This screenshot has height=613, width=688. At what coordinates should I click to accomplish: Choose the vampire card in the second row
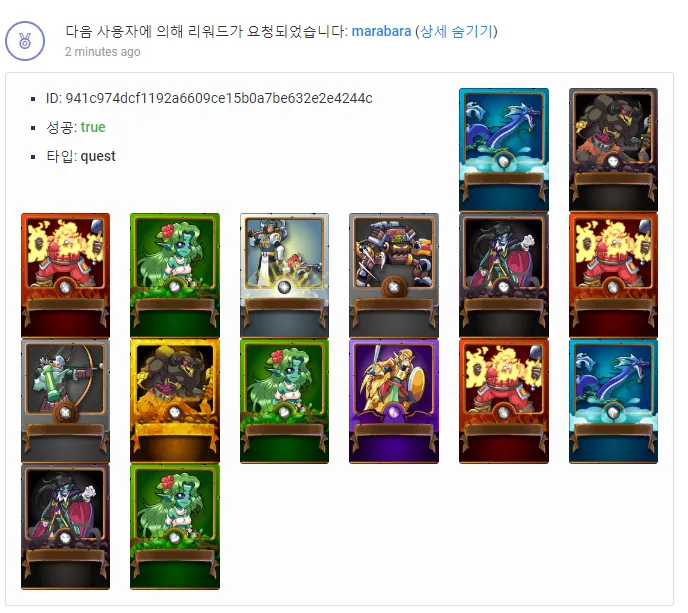tap(504, 275)
